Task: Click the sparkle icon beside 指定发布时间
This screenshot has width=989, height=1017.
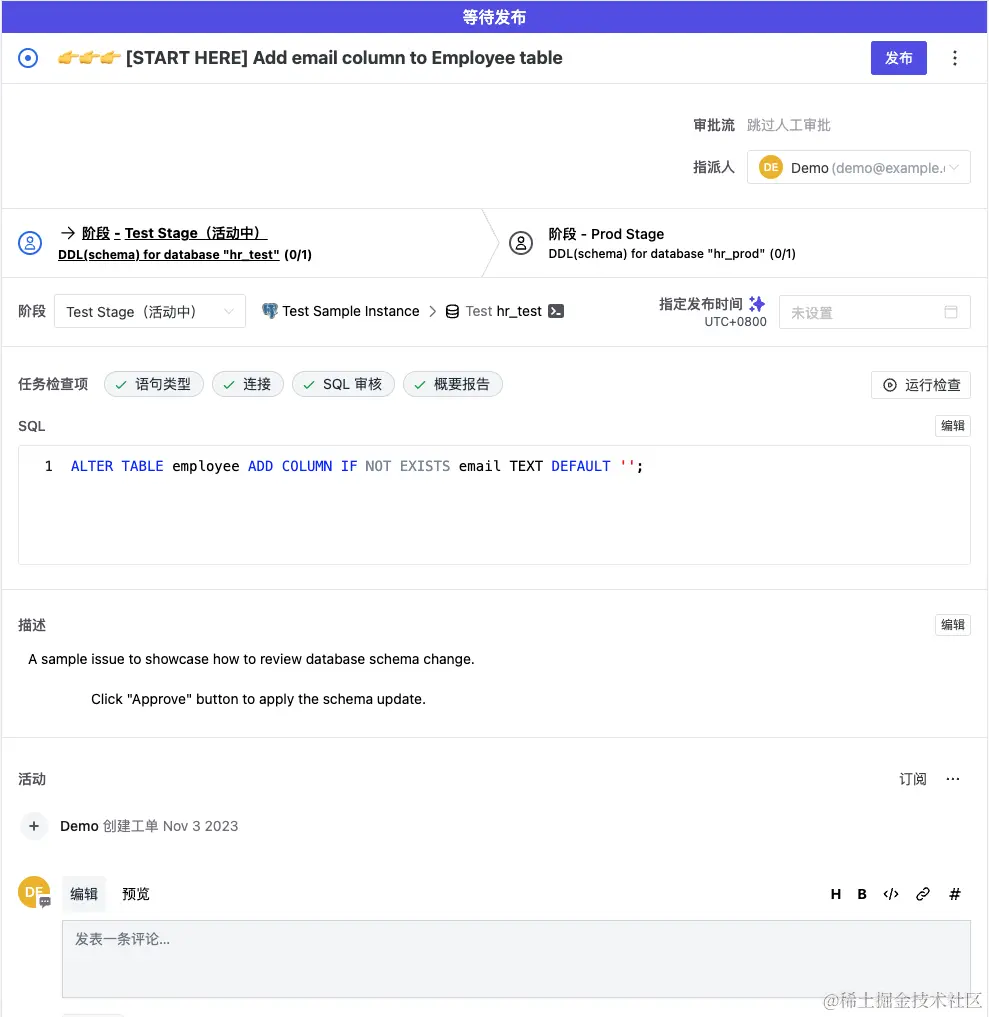Action: click(757, 304)
